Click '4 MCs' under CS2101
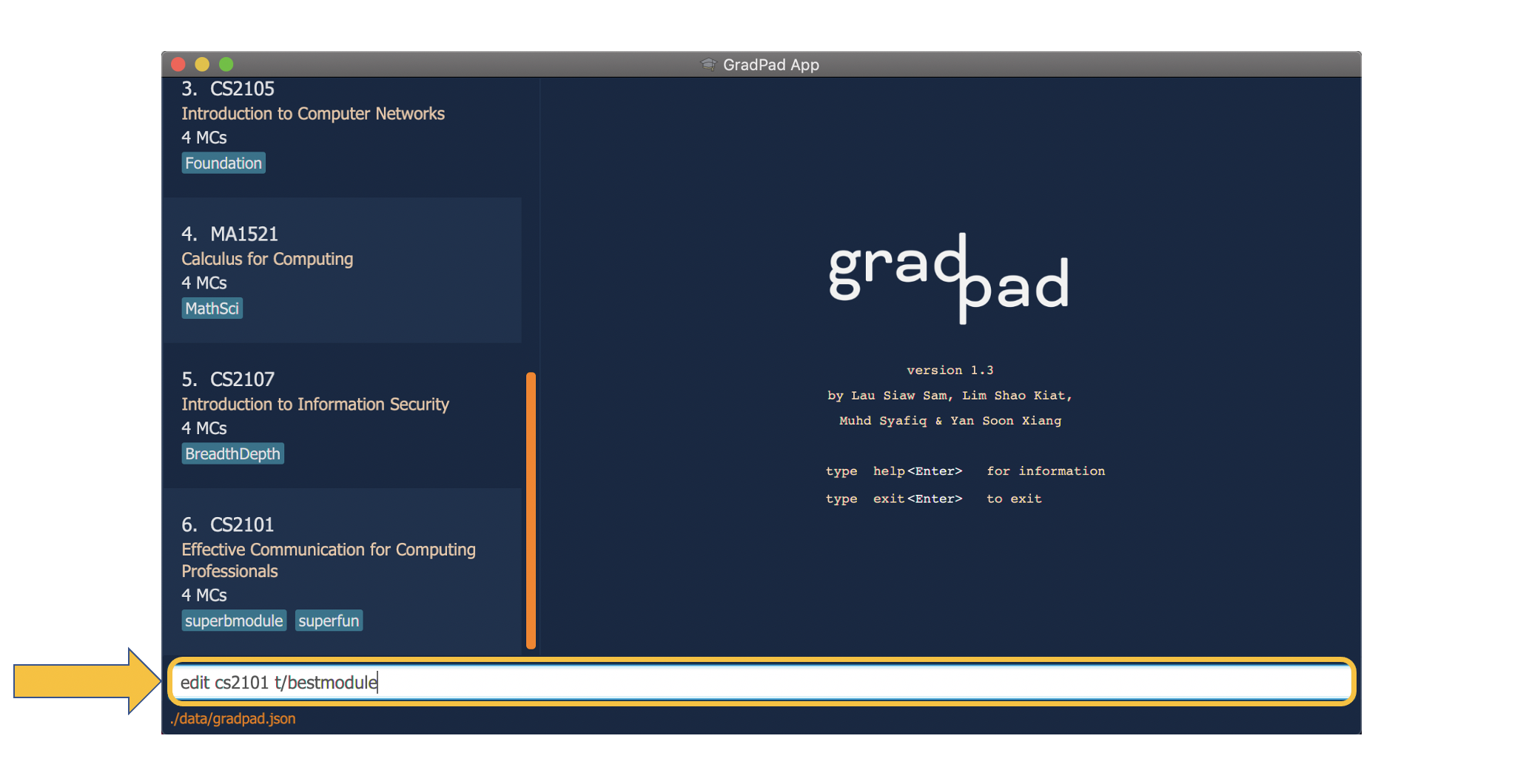 (204, 595)
